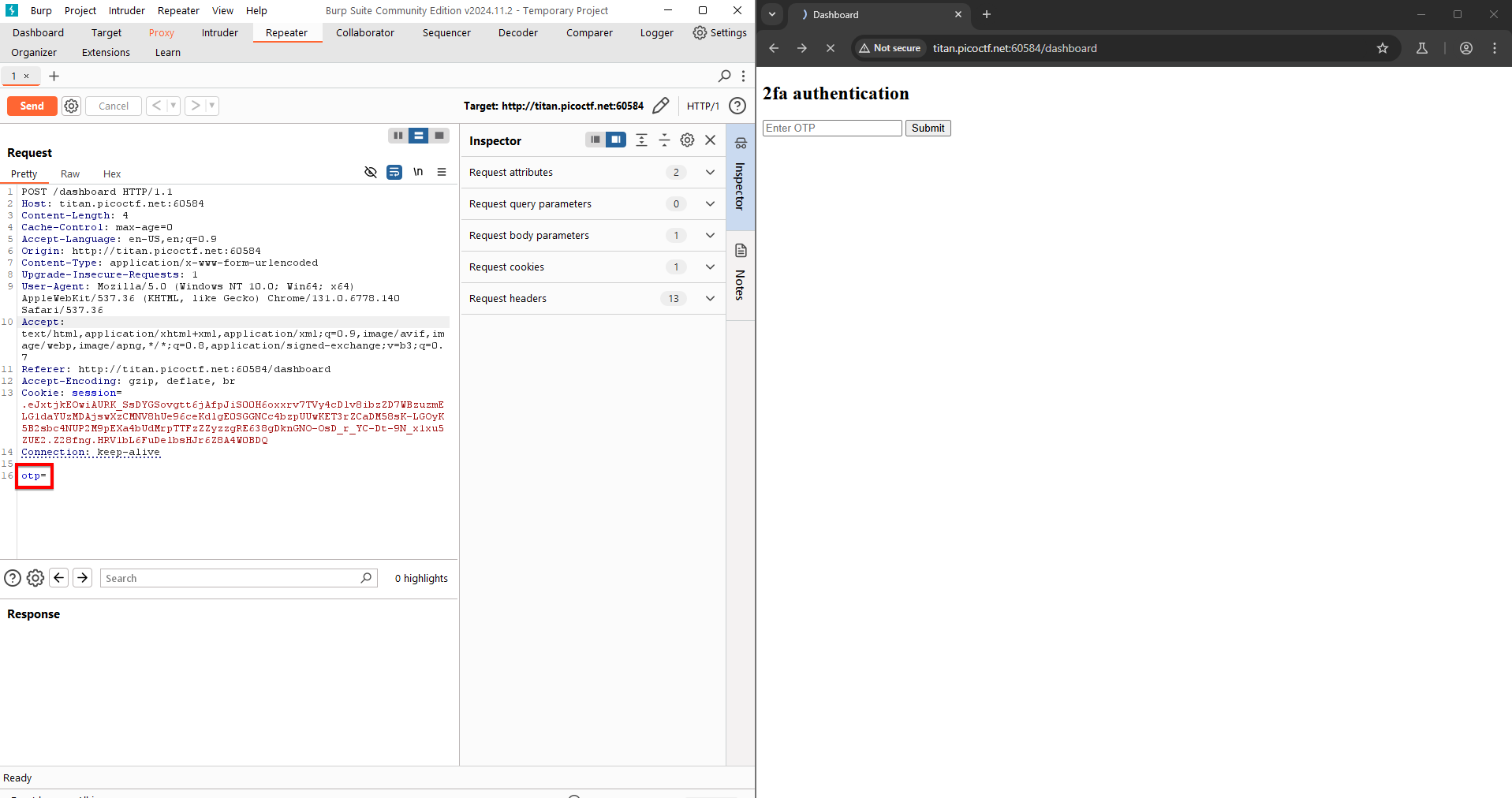The image size is (1512, 798).
Task: Open history forward dropdown arrow
Action: pyautogui.click(x=211, y=106)
